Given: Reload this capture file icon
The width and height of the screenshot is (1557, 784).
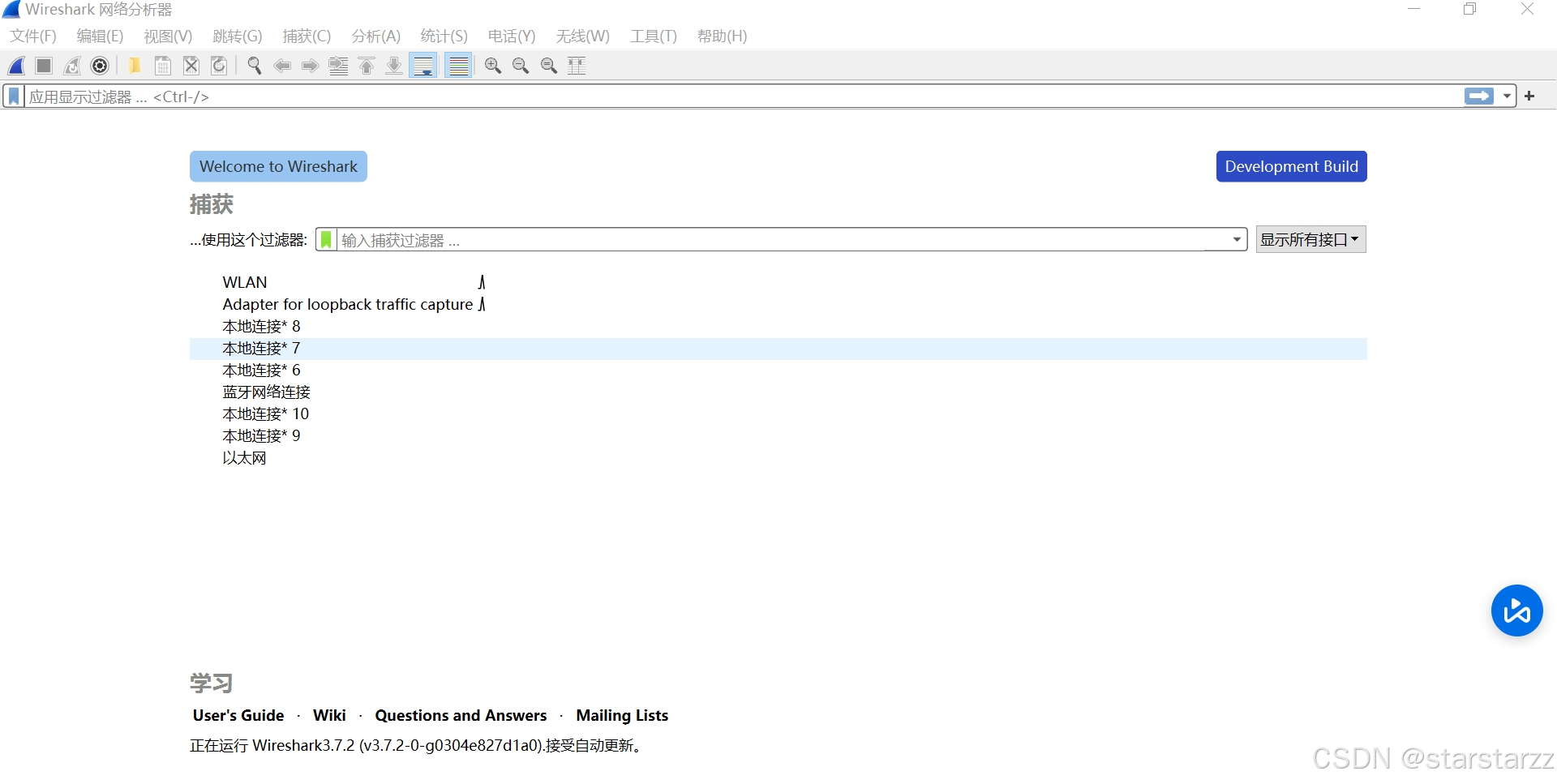Looking at the screenshot, I should [x=219, y=66].
